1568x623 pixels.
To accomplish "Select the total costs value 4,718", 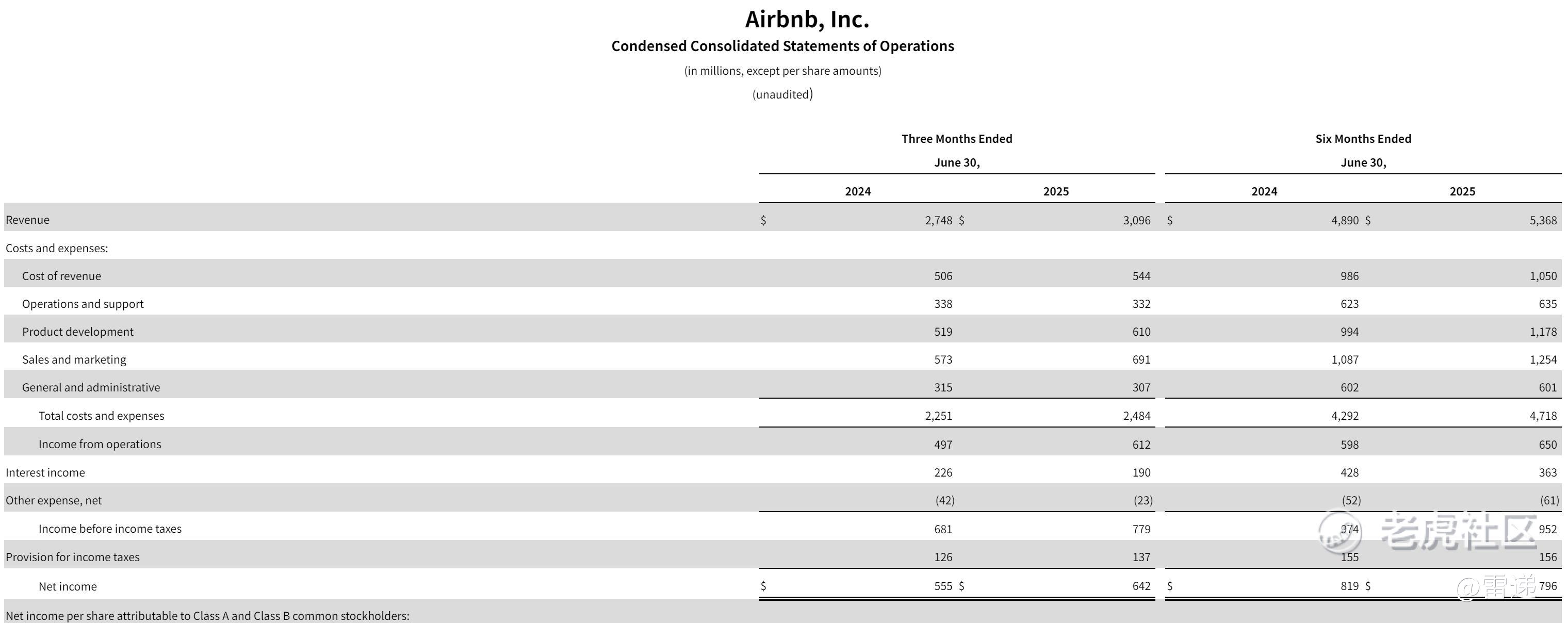I will pos(1543,416).
